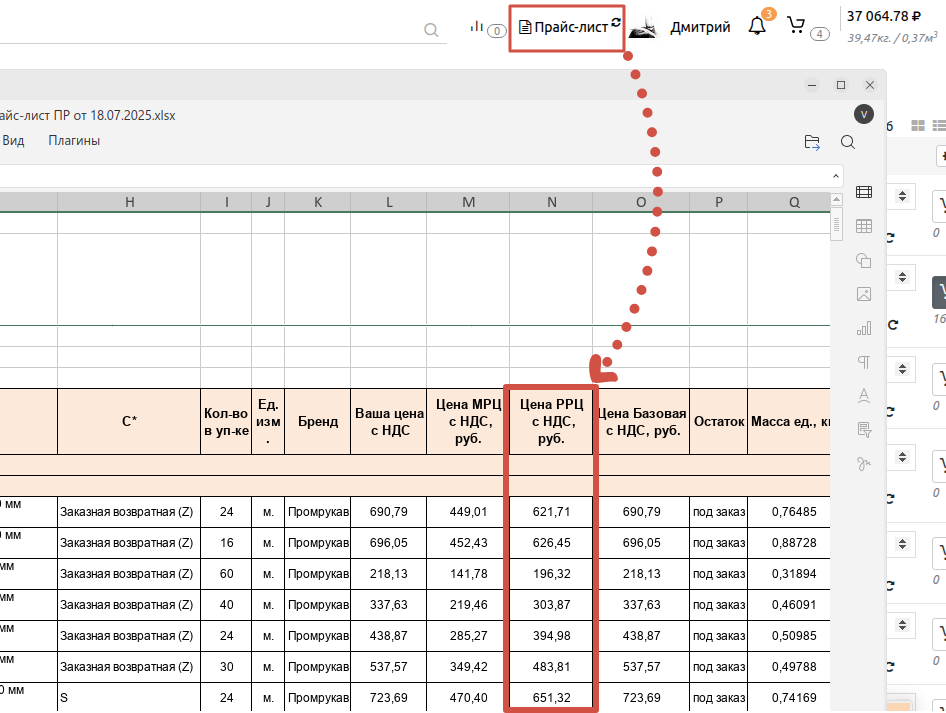Open the shopping cart icon
This screenshot has width=946, height=713.
(x=796, y=25)
